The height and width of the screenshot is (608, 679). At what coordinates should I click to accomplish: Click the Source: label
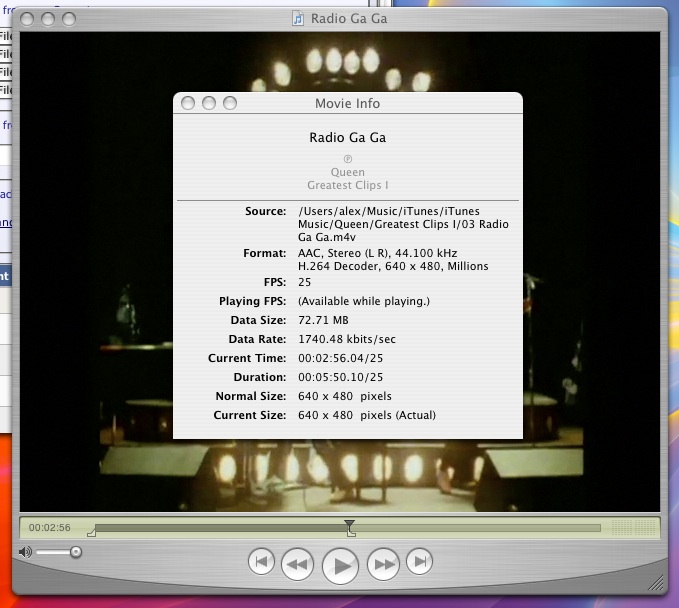tap(265, 211)
